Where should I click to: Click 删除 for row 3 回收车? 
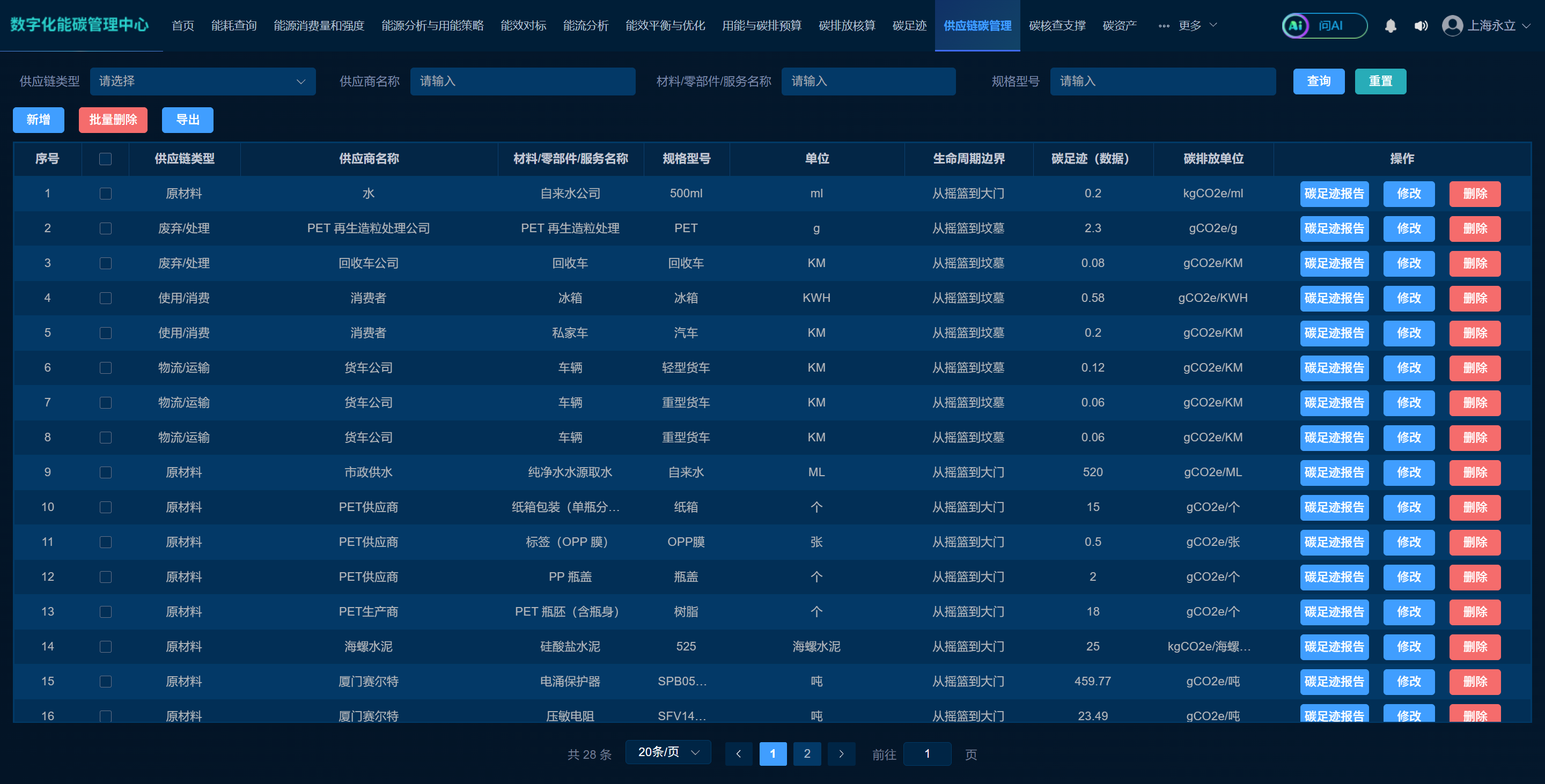click(x=1475, y=263)
